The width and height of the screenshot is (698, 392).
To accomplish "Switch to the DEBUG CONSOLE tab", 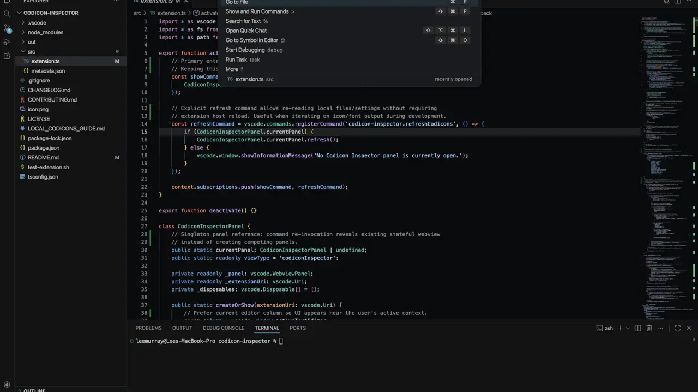I will (223, 328).
